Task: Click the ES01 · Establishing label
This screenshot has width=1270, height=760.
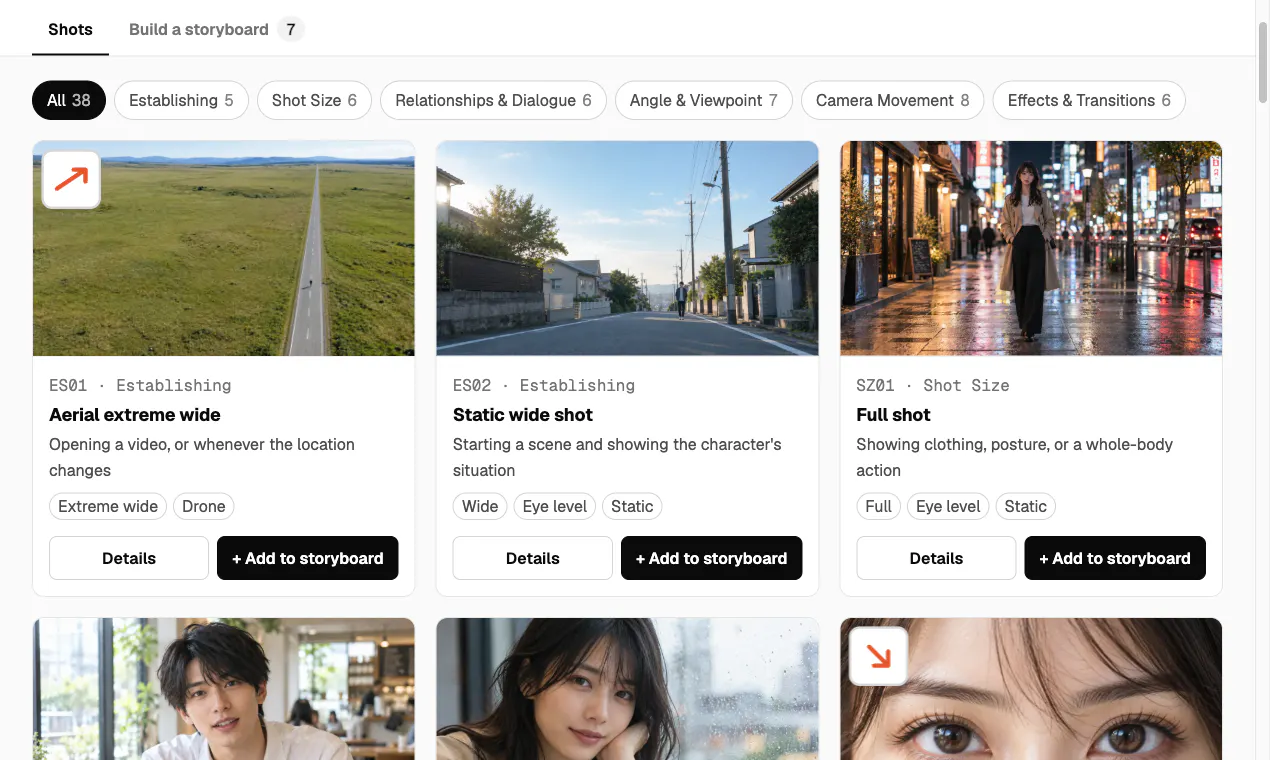Action: tap(140, 385)
